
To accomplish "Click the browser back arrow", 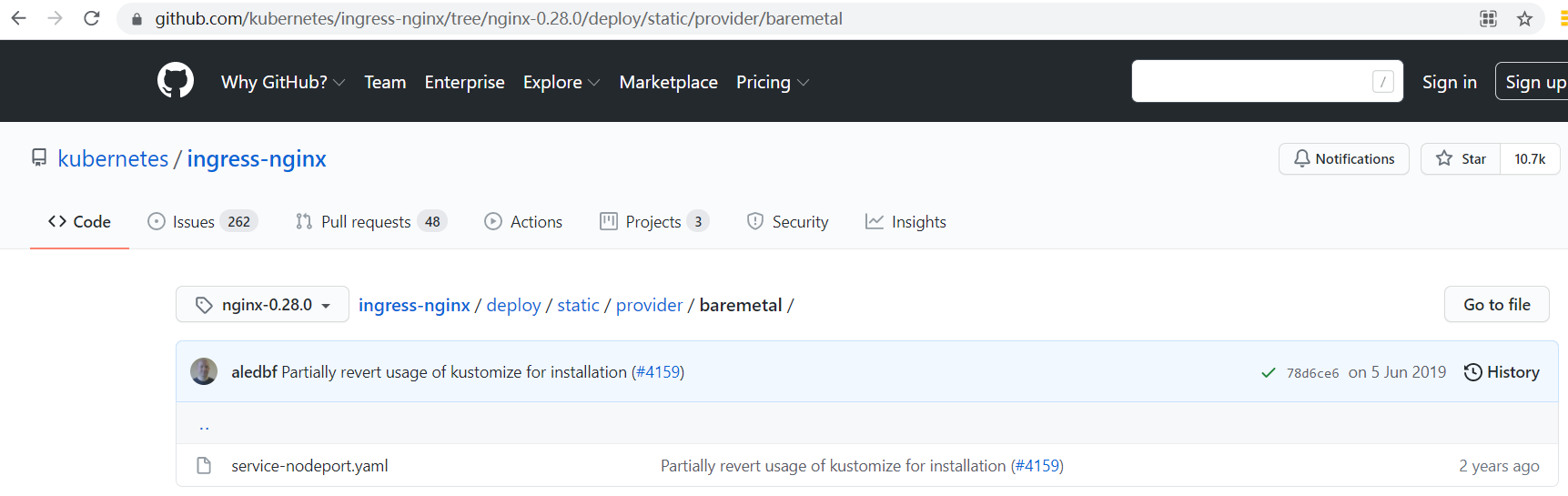I will point(18,18).
